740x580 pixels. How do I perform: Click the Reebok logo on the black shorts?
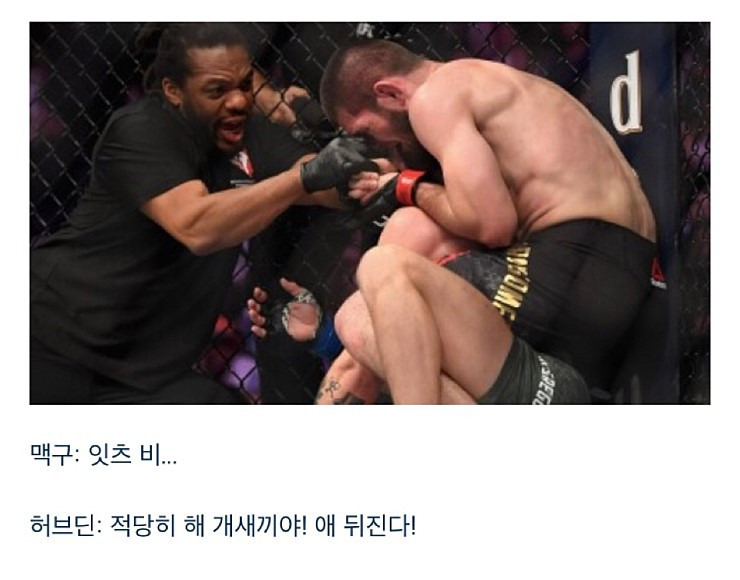[658, 274]
